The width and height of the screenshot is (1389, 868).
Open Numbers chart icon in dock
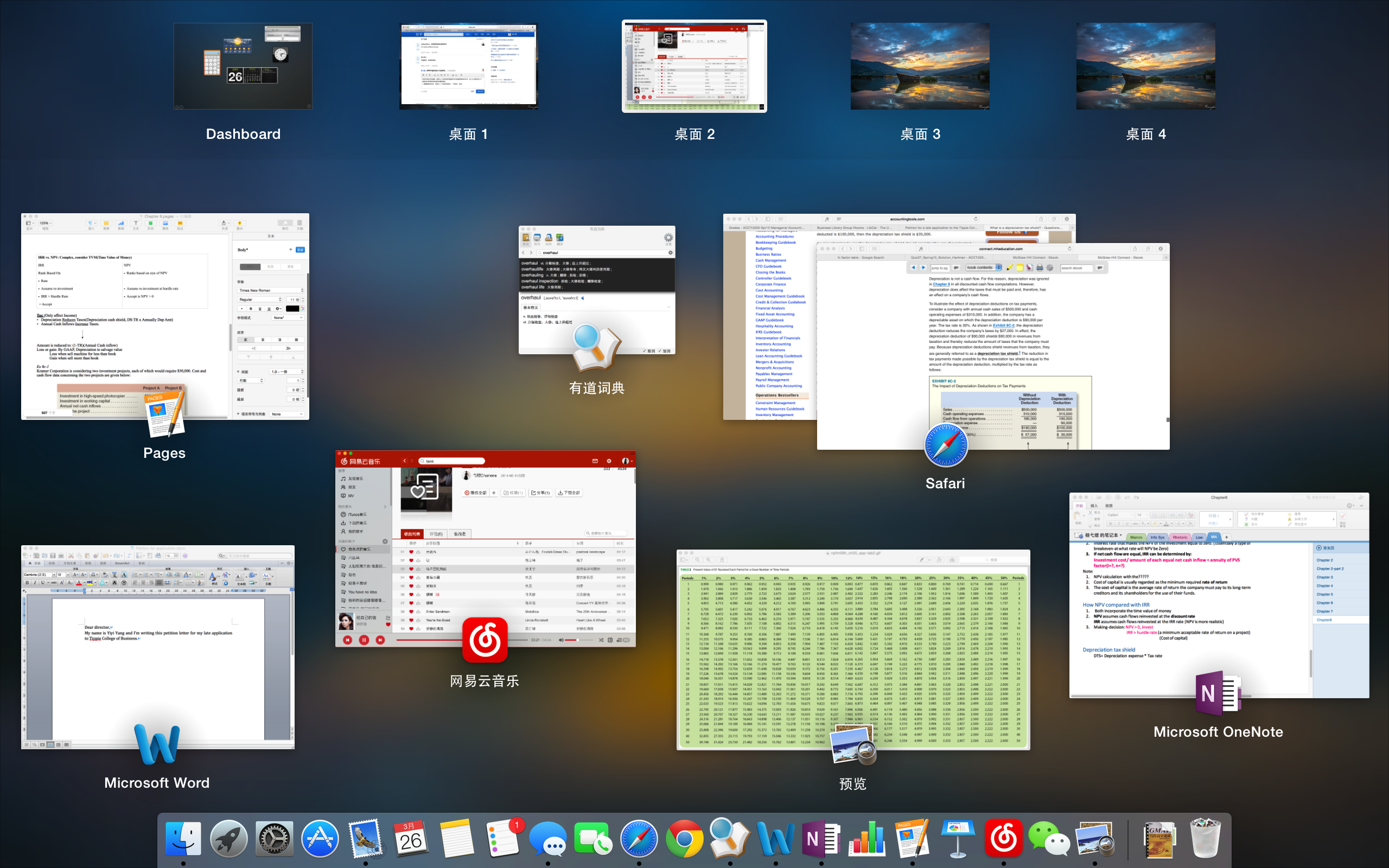(x=866, y=839)
